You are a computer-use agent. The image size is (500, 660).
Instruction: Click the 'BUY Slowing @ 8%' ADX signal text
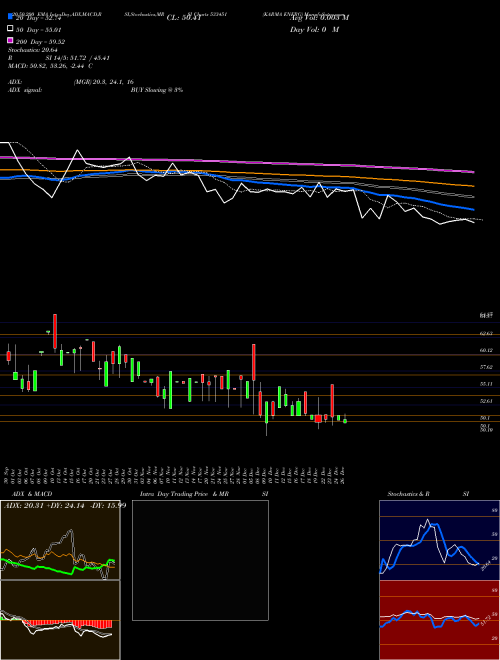pos(157,90)
